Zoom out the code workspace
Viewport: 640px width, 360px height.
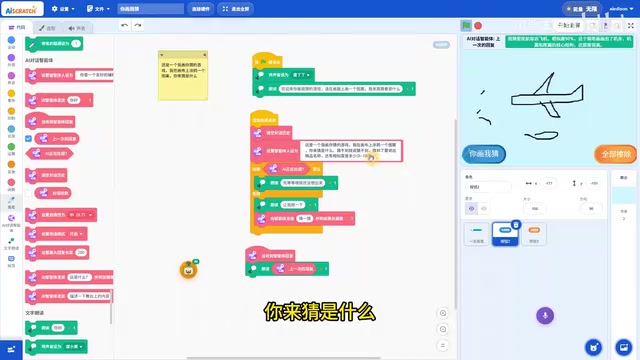(x=443, y=329)
